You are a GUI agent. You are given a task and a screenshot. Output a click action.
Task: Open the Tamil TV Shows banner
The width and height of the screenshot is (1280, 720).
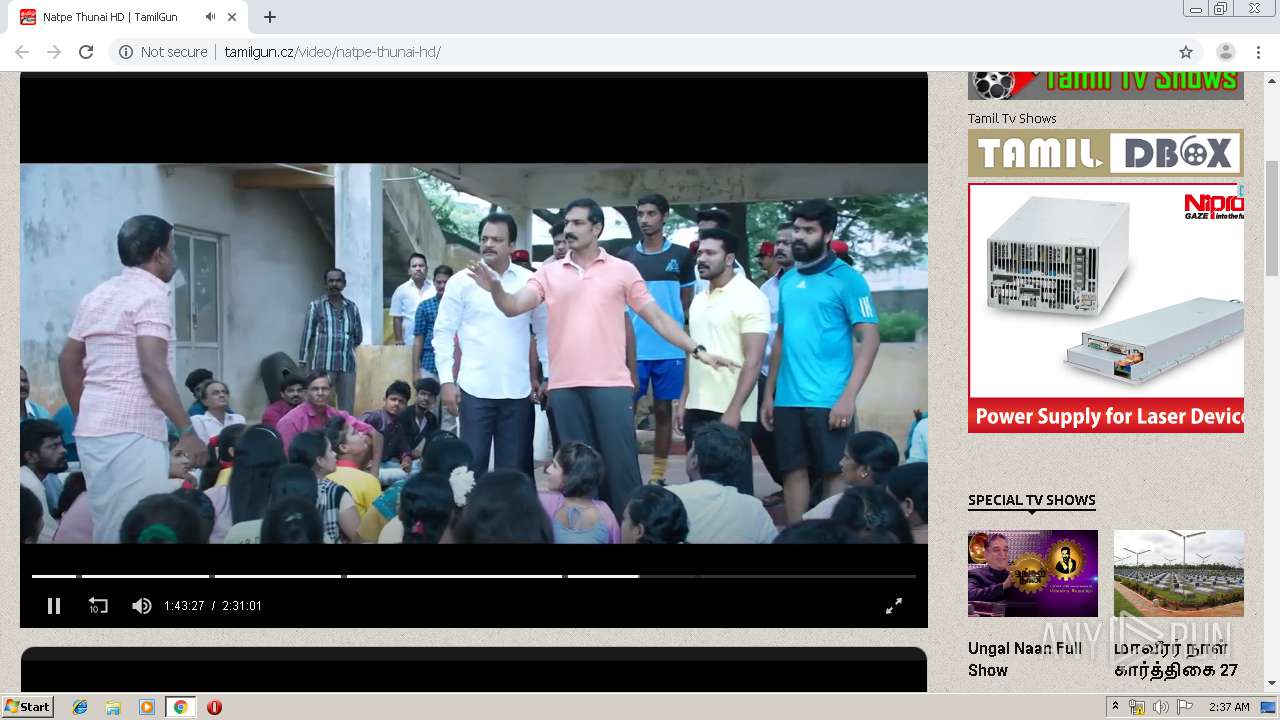[1106, 84]
